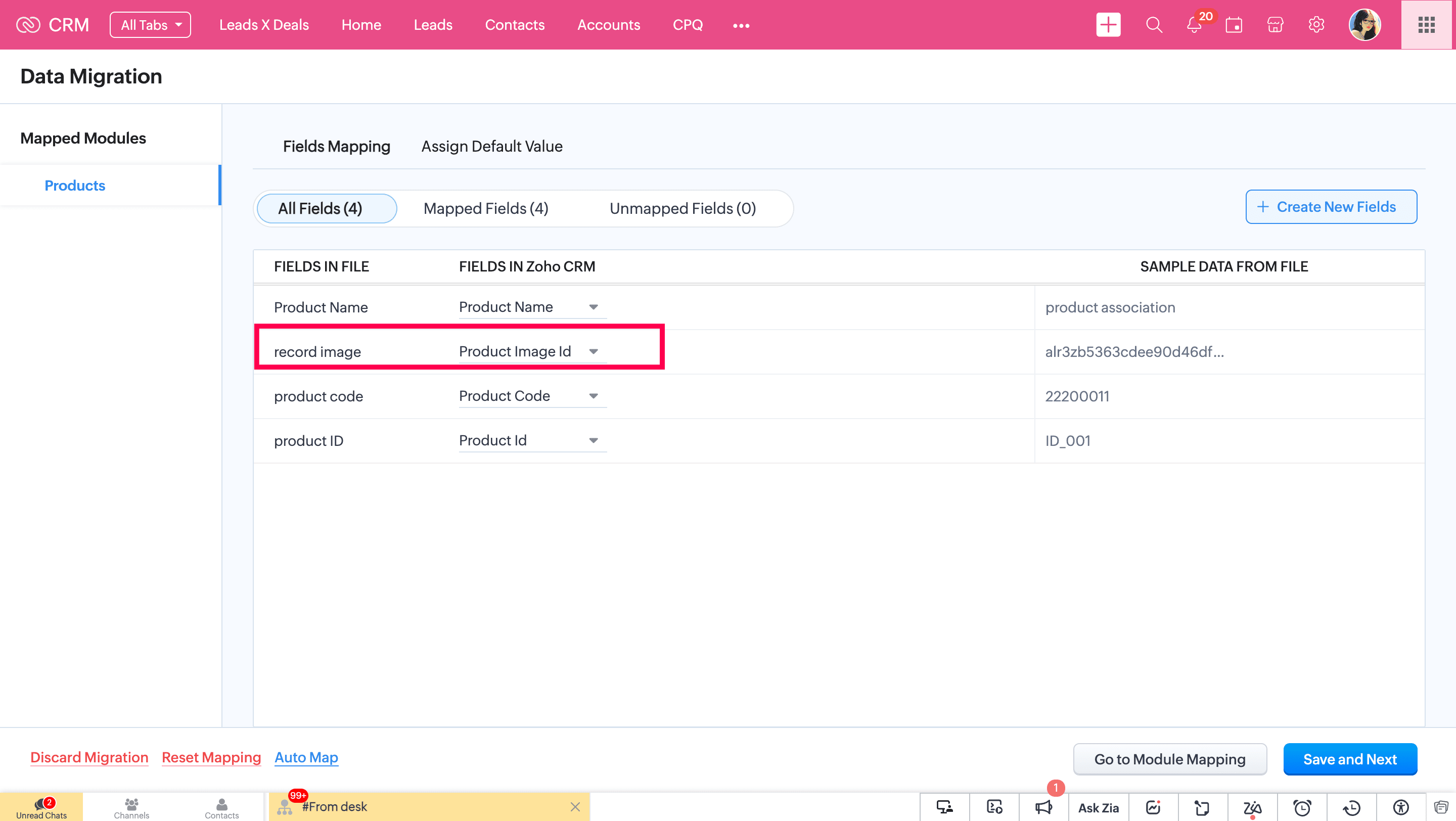
Task: Click the Auto Map link
Action: (x=306, y=757)
